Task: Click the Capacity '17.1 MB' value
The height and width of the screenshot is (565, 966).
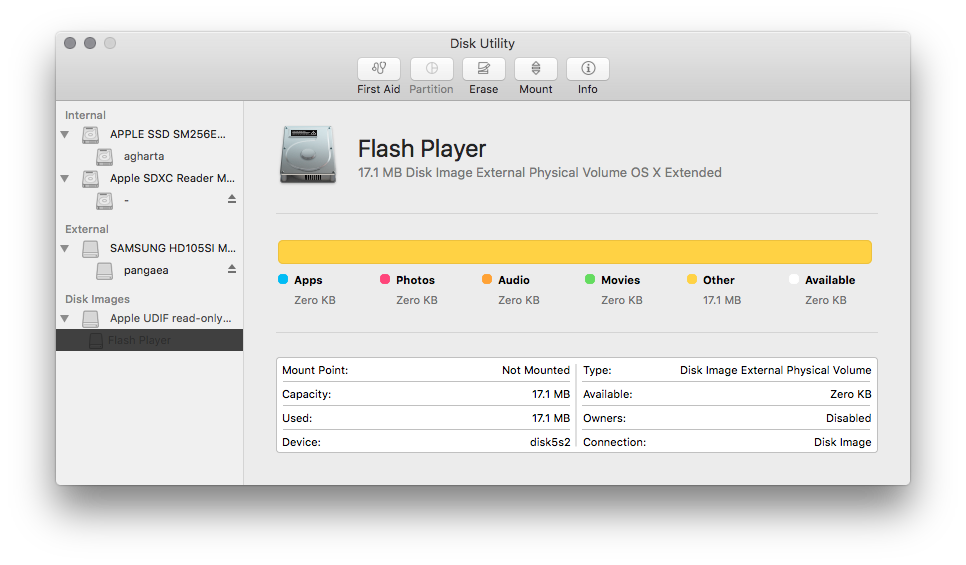Action: click(x=551, y=394)
